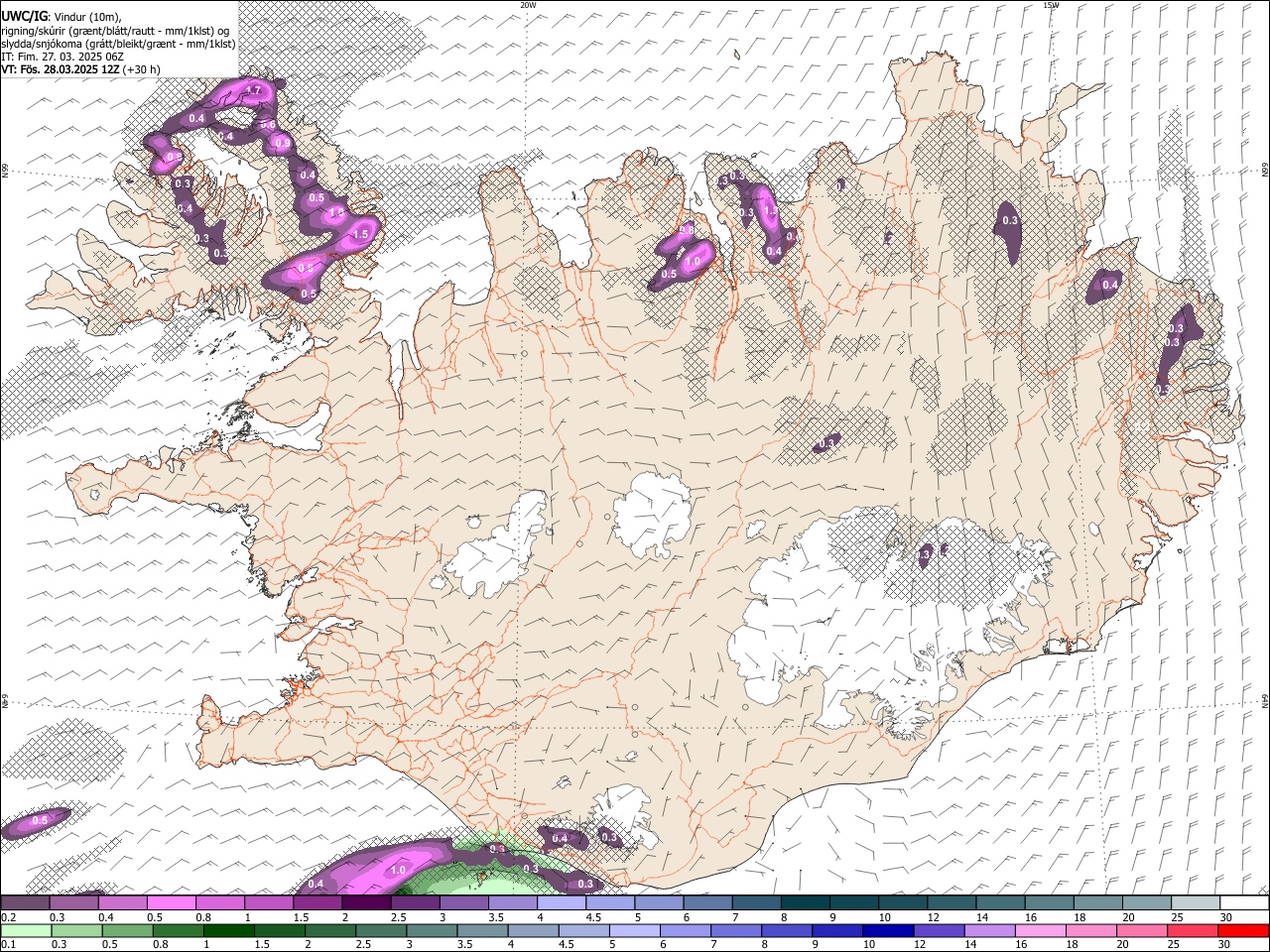Click the dark teal 9 swatch on upper legend scale

click(x=854, y=903)
